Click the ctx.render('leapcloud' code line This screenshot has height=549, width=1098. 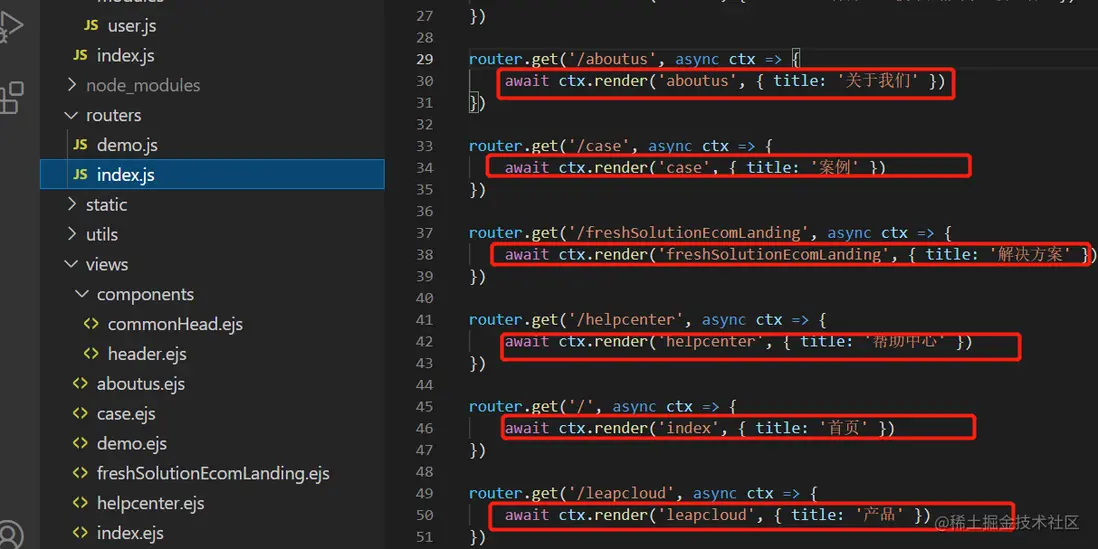pos(718,515)
